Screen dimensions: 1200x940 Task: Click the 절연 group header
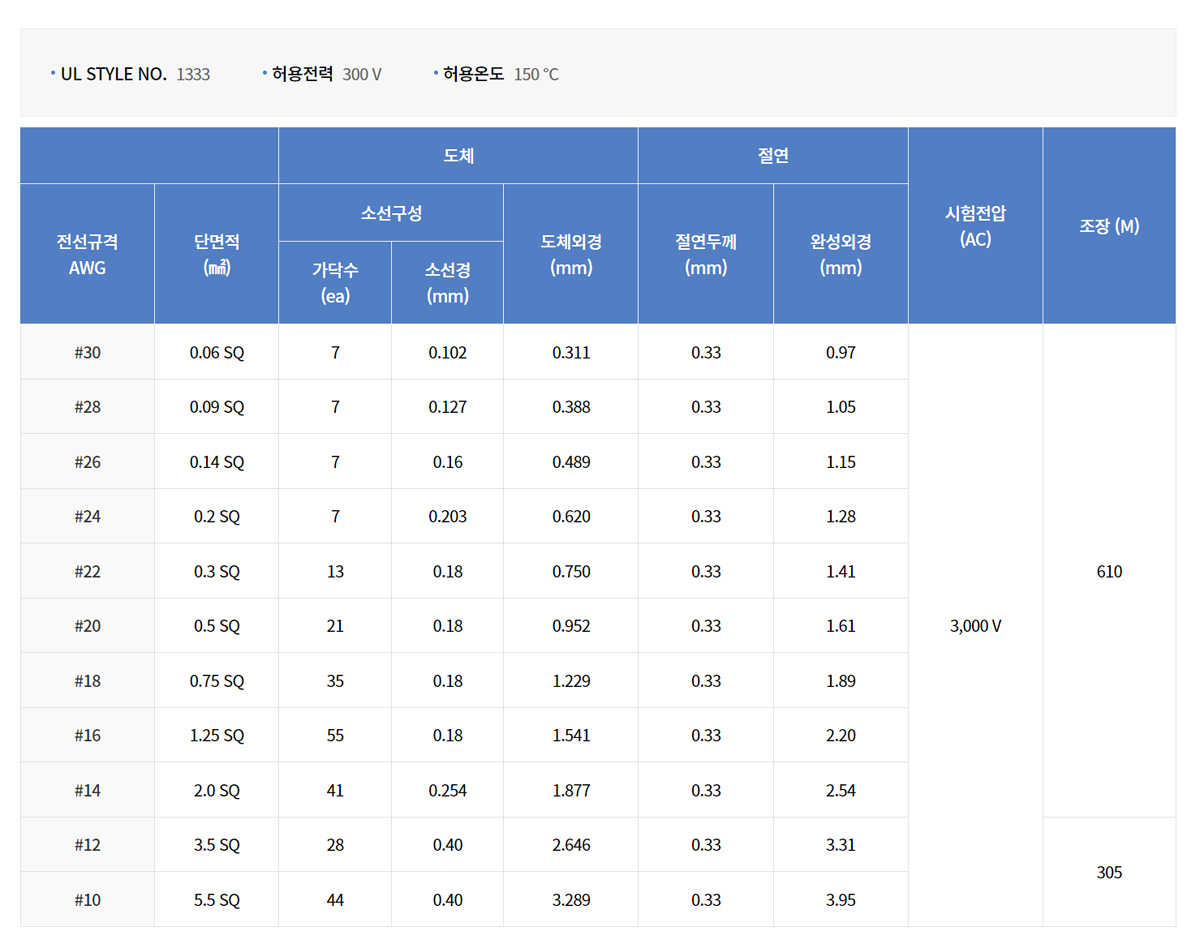(x=772, y=155)
